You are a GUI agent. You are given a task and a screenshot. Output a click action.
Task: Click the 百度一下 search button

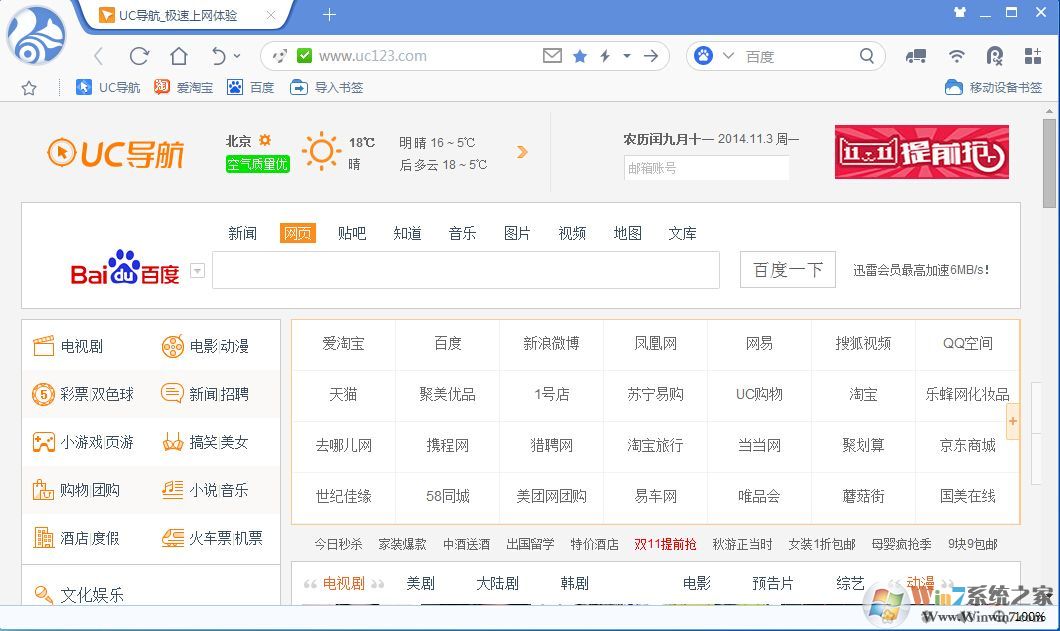pos(786,269)
